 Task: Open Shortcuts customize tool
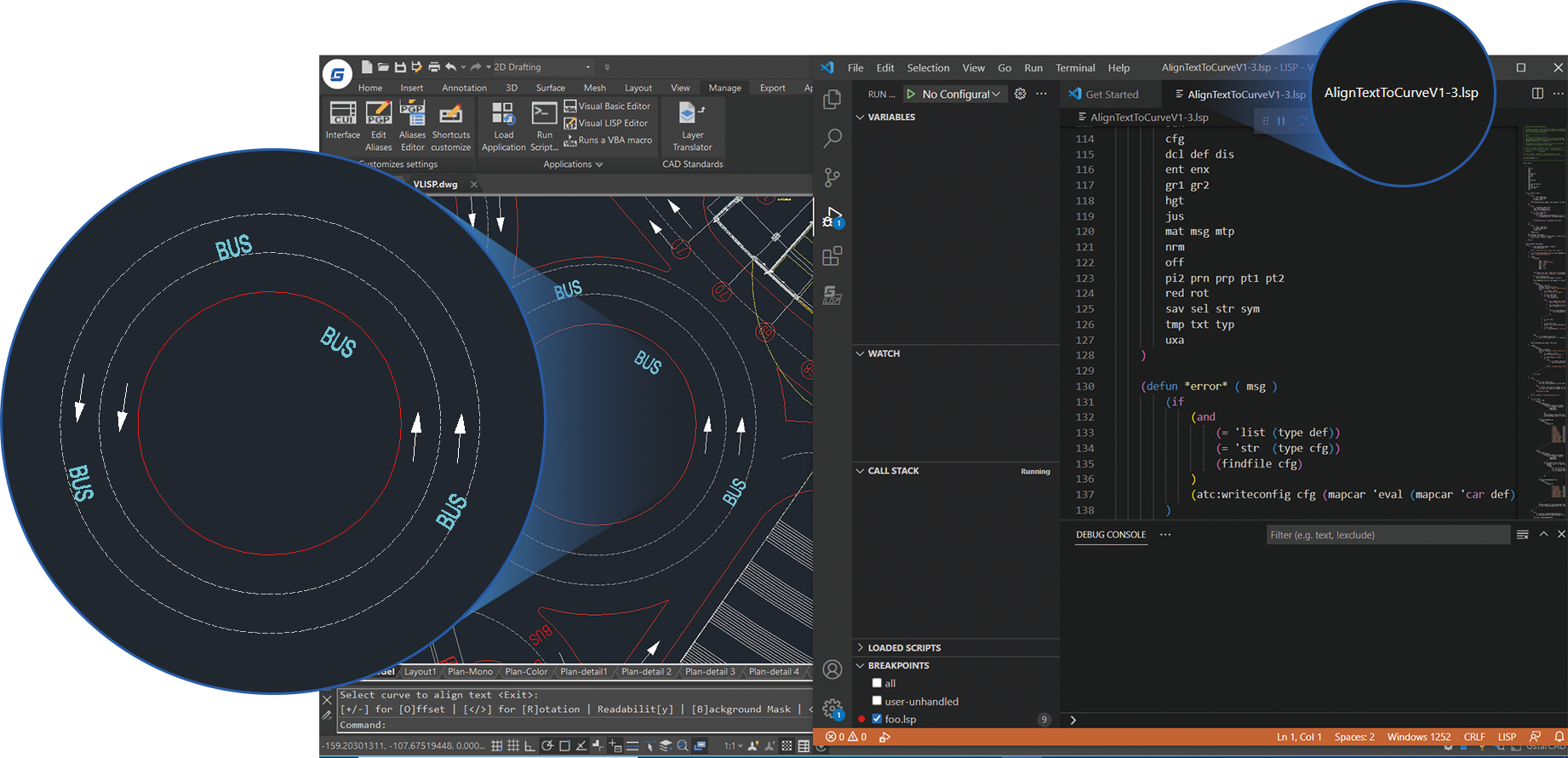pyautogui.click(x=451, y=126)
